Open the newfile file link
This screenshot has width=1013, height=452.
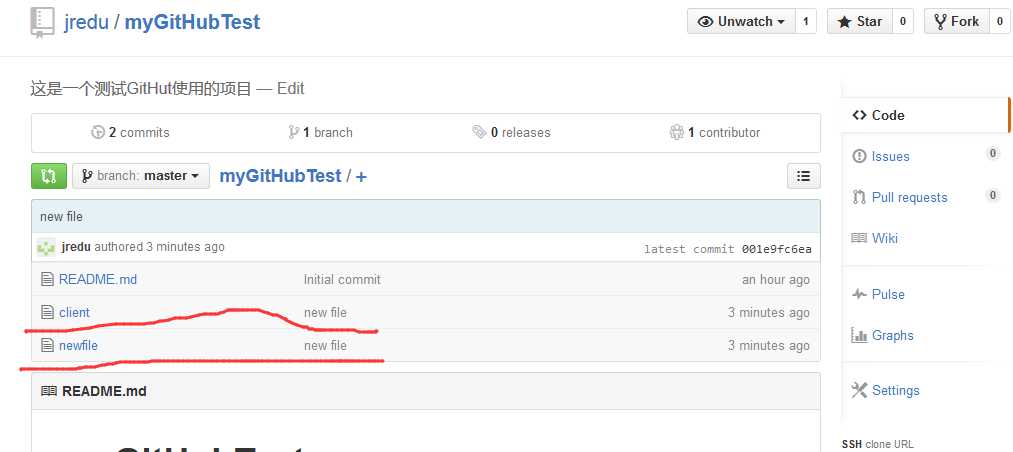click(78, 345)
